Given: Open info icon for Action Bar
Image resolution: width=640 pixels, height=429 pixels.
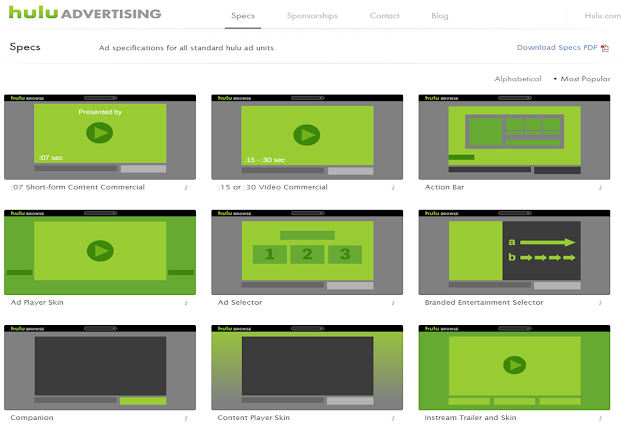Looking at the screenshot, I should (600, 187).
